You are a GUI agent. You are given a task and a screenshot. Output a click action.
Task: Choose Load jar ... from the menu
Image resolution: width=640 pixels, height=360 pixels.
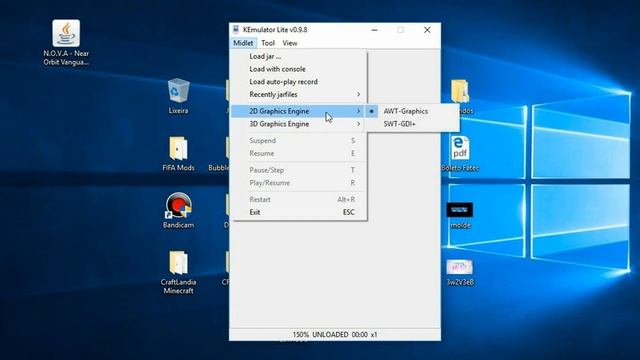(x=299, y=56)
